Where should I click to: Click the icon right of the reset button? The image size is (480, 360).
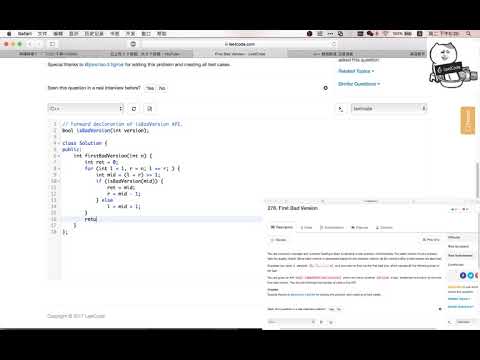point(149,109)
